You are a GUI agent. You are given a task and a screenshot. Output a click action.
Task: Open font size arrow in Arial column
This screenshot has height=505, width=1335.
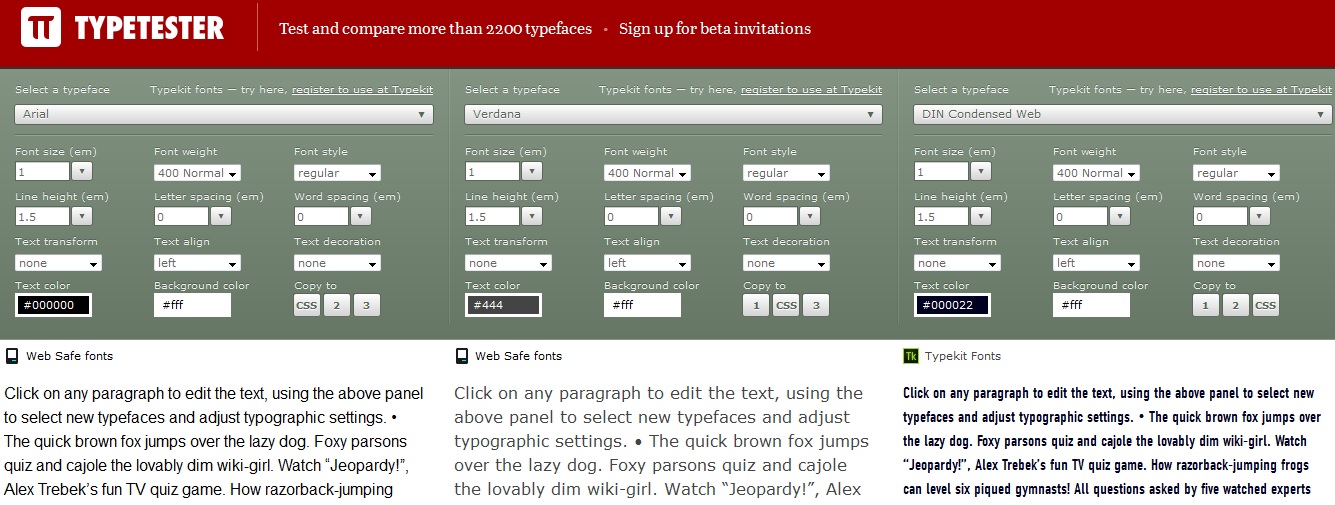pyautogui.click(x=82, y=172)
